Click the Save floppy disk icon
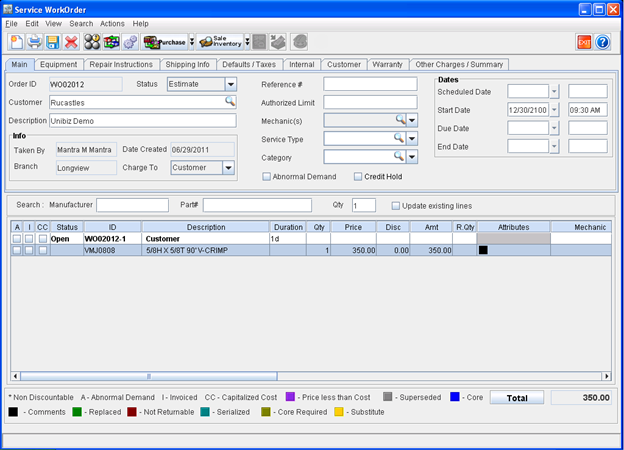This screenshot has height=450, width=624. tap(53, 42)
